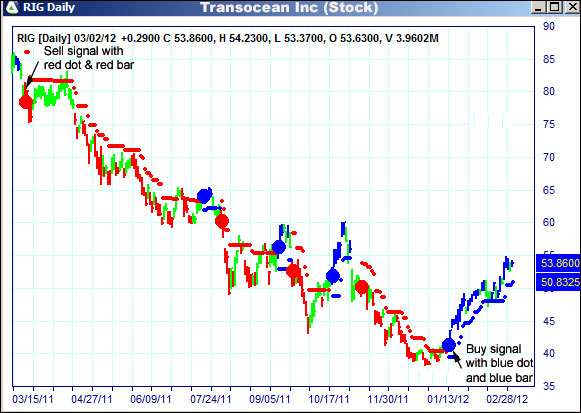This screenshot has width=581, height=413.
Task: Click the 10/17/11 date axis label
Action: 329,400
